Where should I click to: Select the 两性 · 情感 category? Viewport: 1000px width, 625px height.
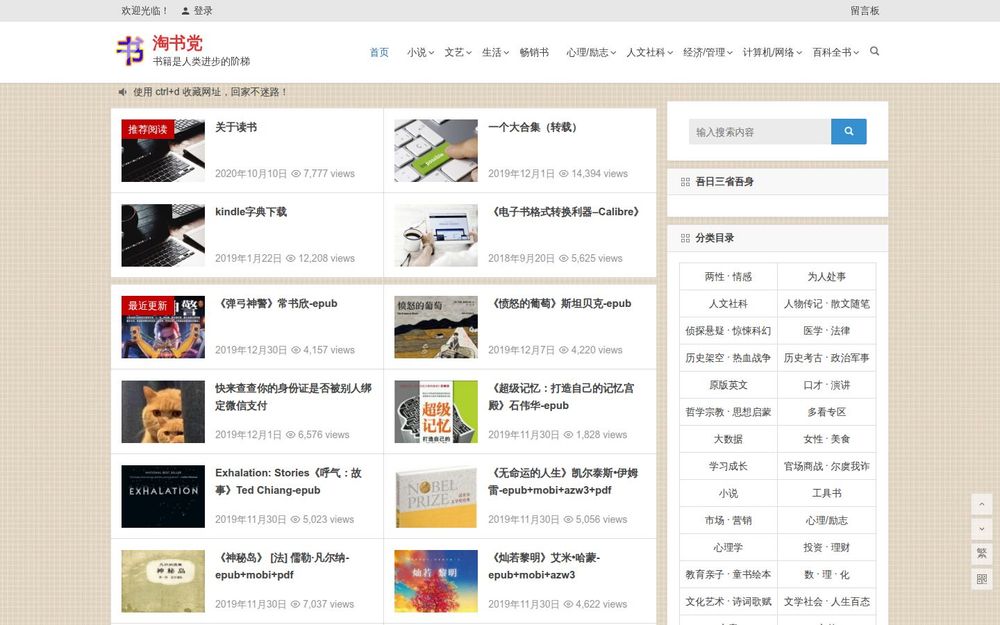[728, 277]
